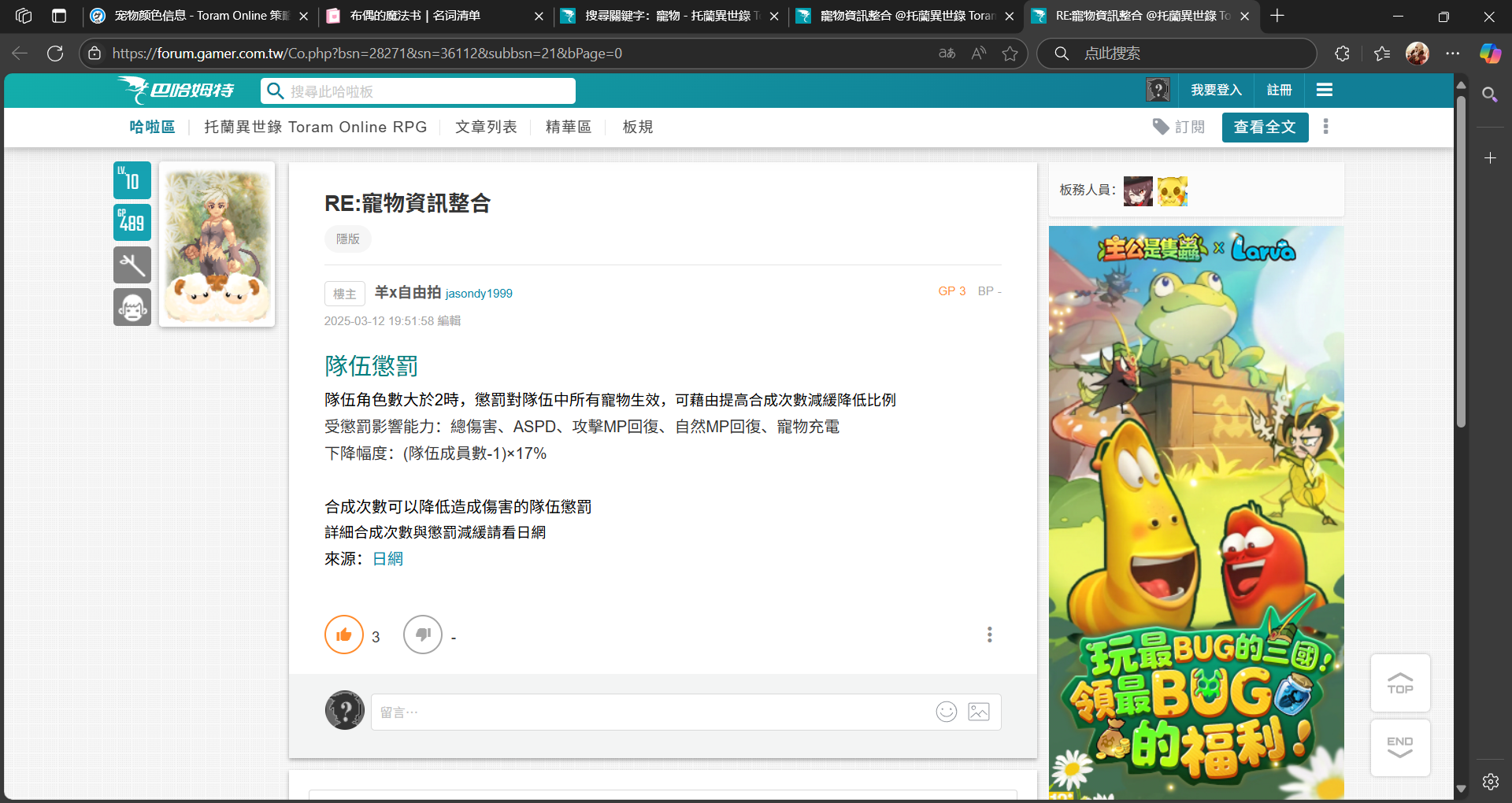
Task: Click the Edge sidebar search icon
Action: (x=1490, y=95)
